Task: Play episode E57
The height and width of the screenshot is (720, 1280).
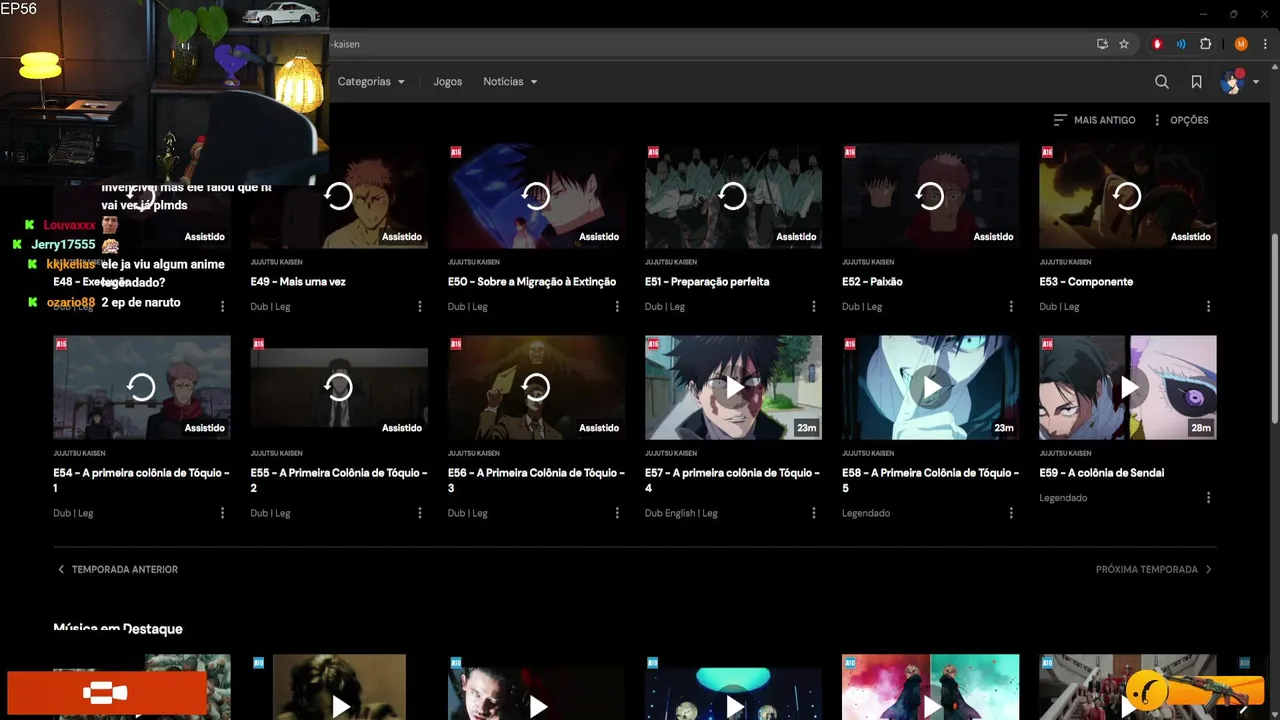Action: (x=733, y=387)
